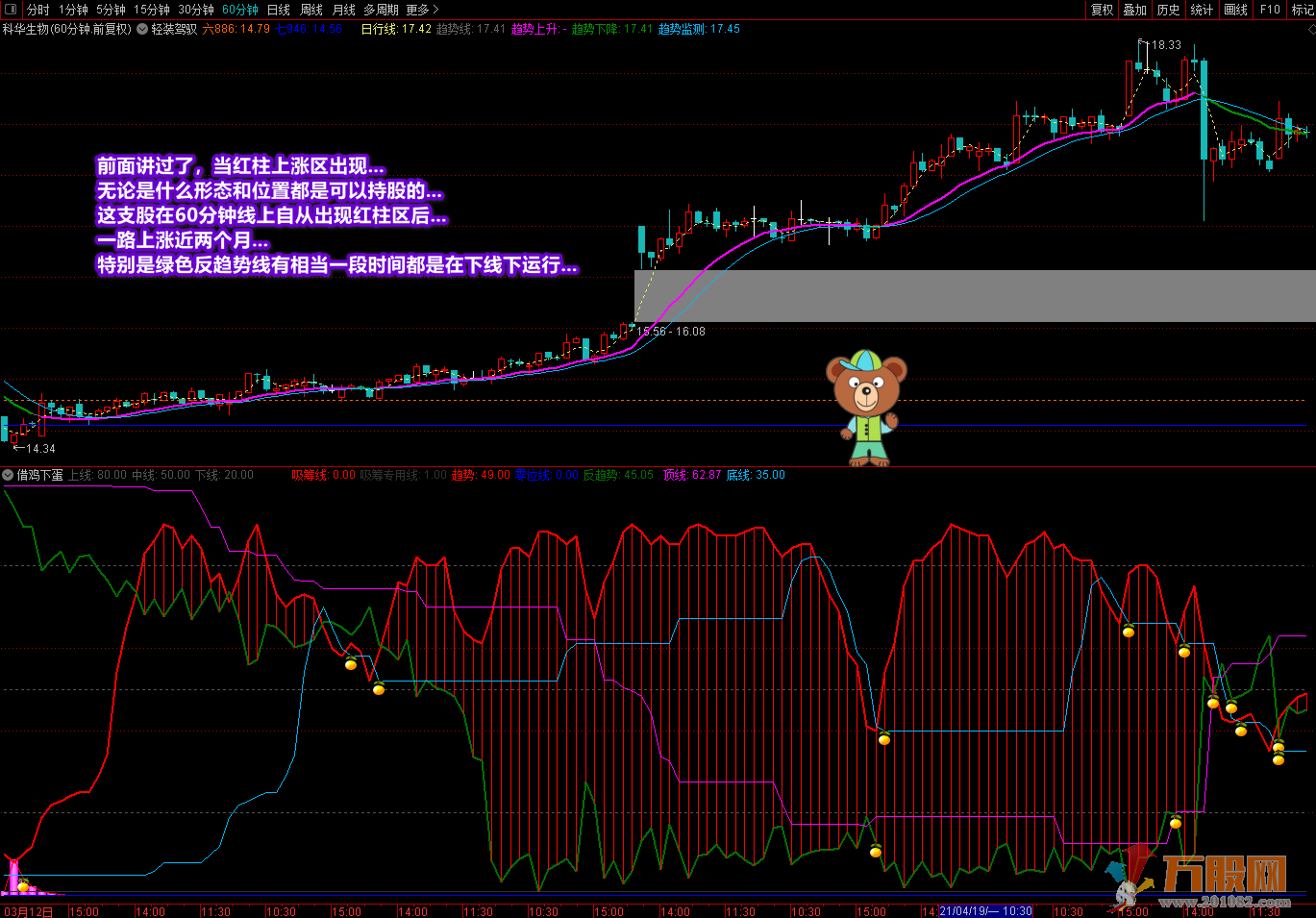The height and width of the screenshot is (918, 1316).
Task: Select the 60分钟 period tab
Action: click(239, 10)
